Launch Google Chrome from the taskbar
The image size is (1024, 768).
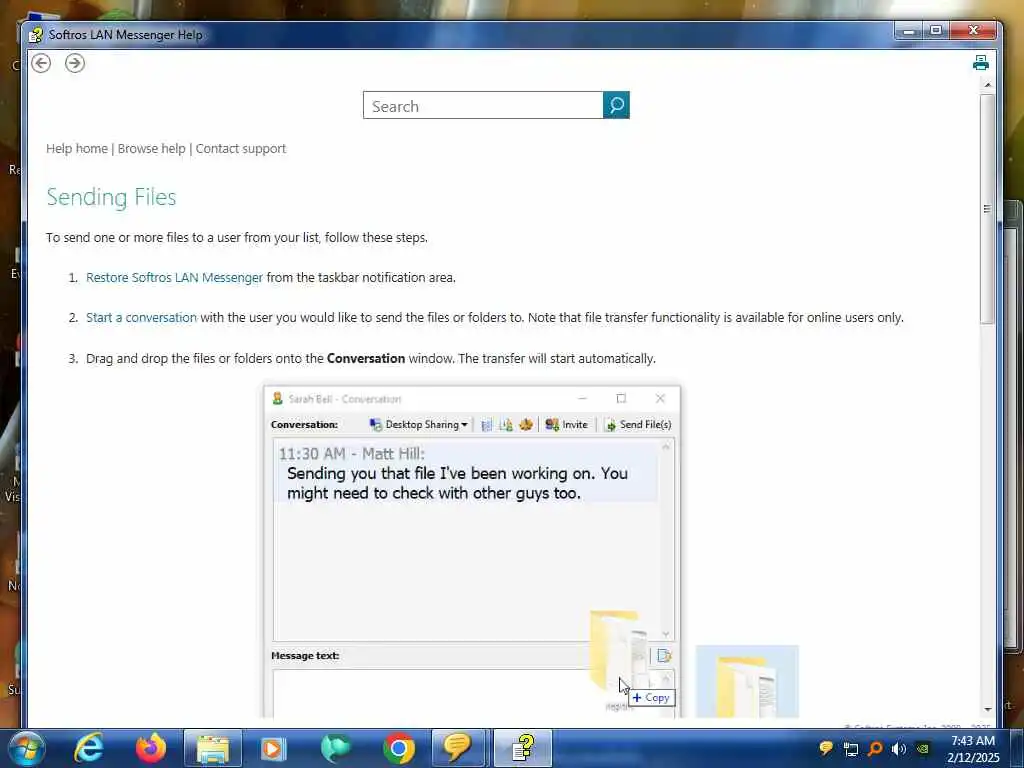[398, 748]
